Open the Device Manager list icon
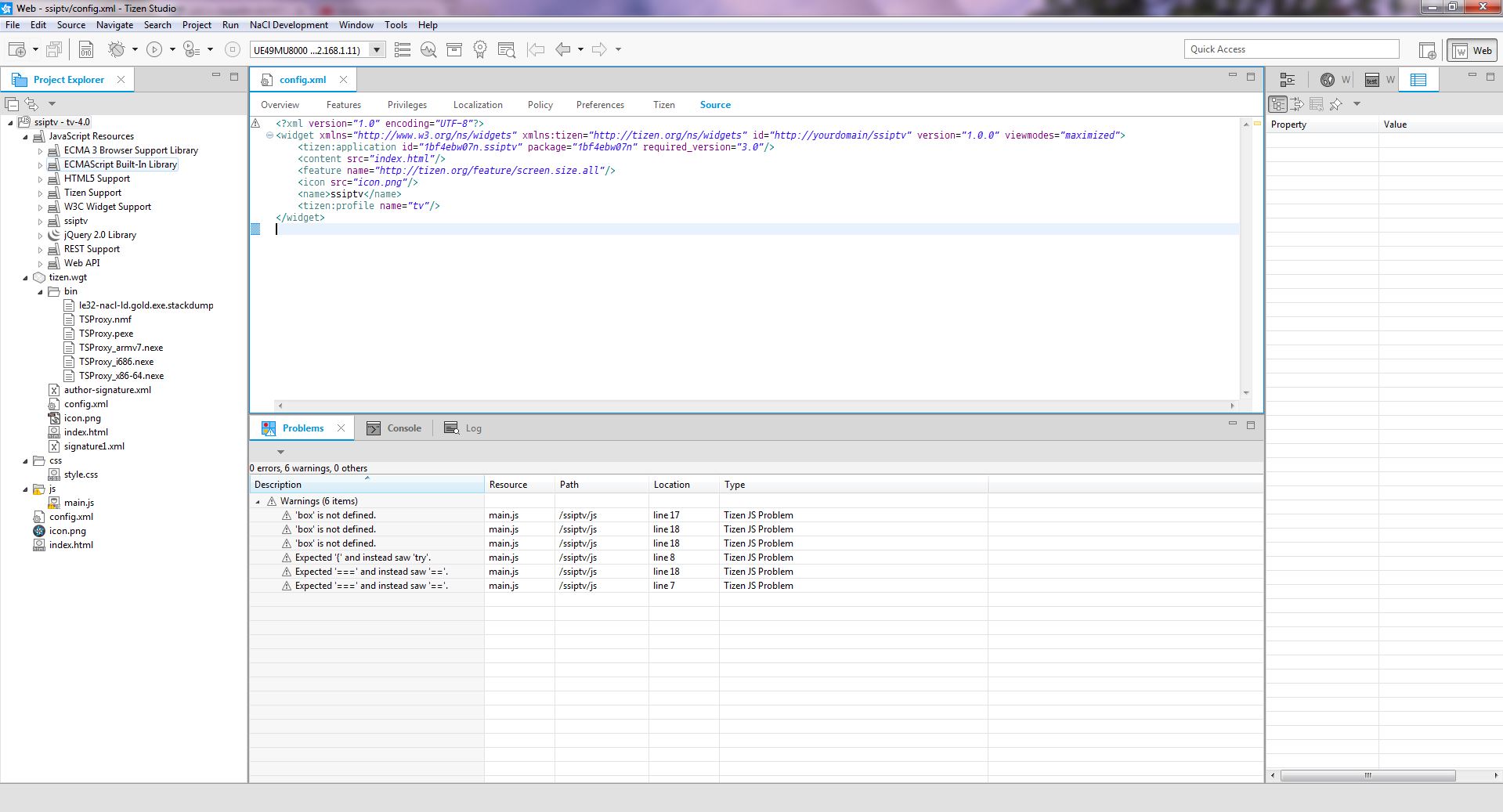The height and width of the screenshot is (812, 1503). (403, 49)
